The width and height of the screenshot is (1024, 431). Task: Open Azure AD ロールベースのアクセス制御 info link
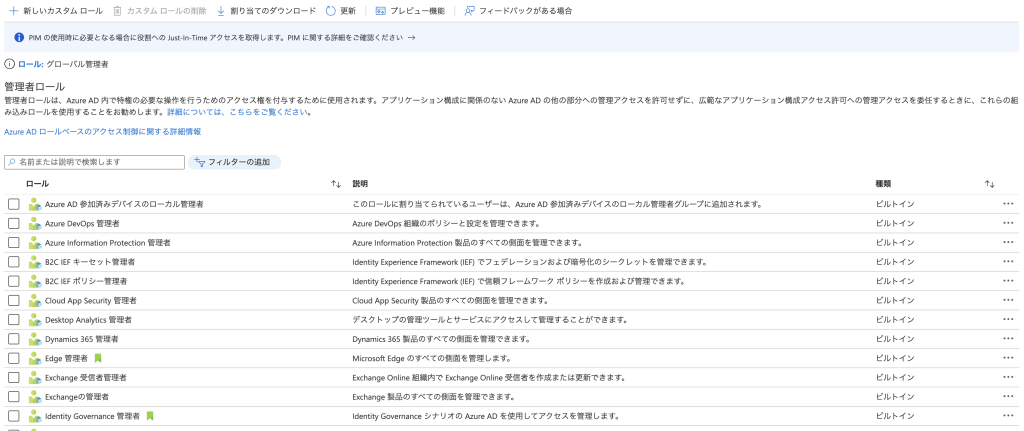point(103,131)
